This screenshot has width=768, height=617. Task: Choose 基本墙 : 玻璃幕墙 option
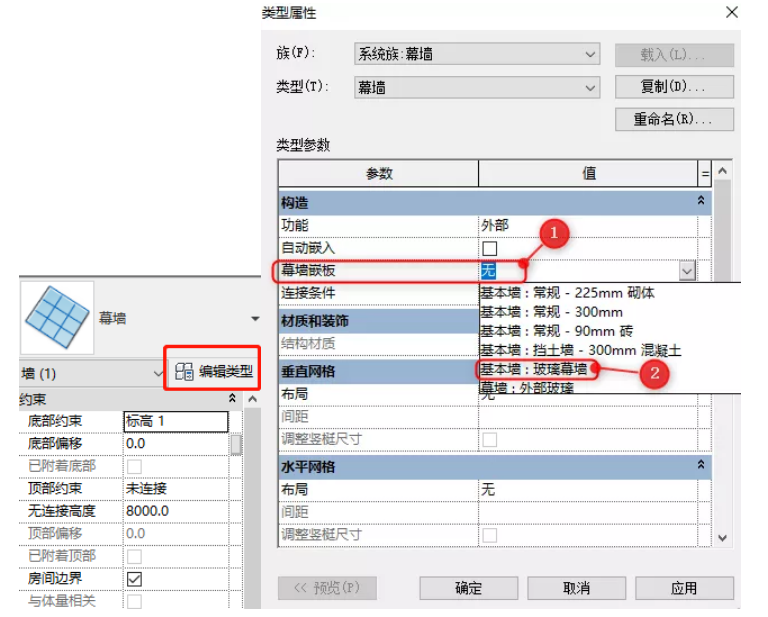[x=533, y=369]
